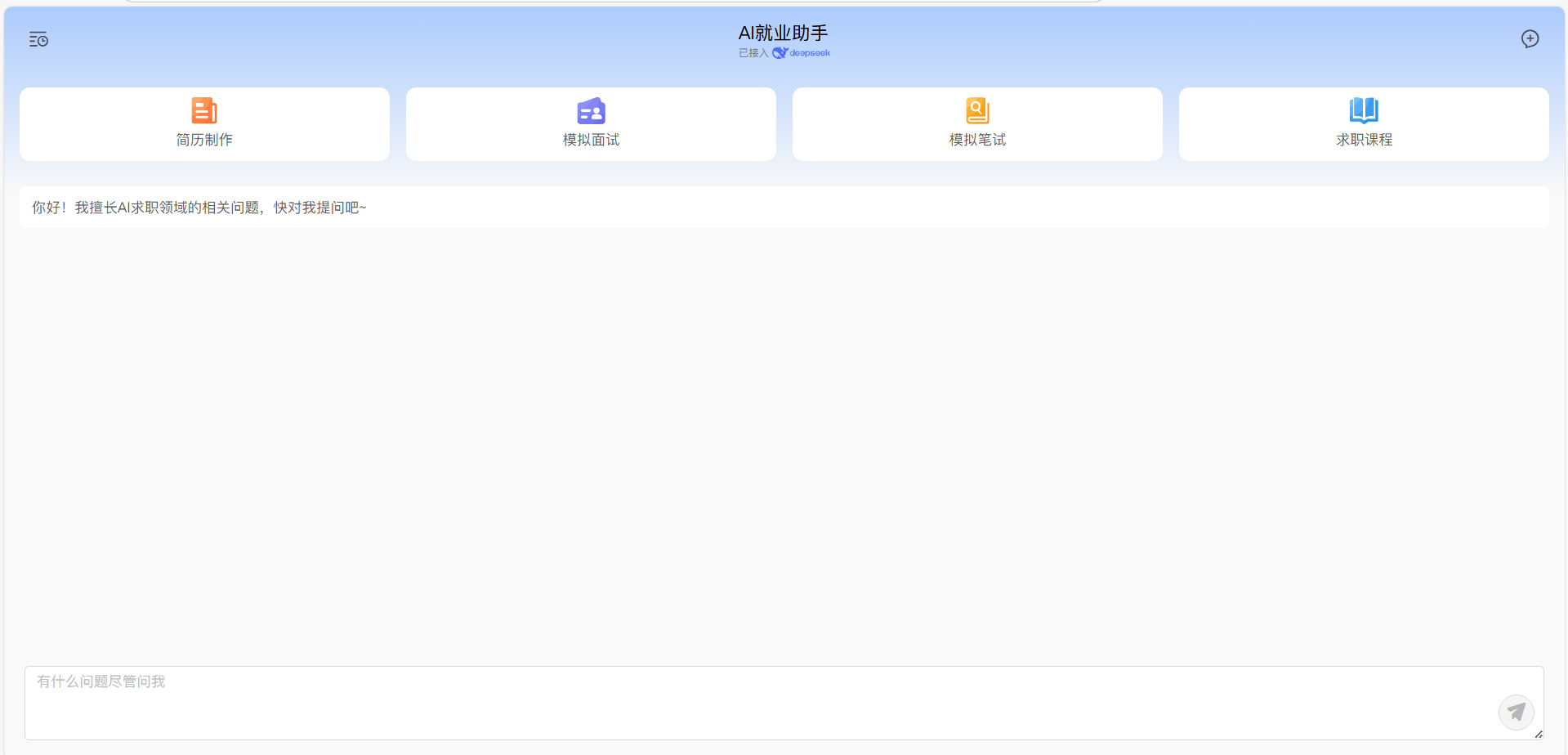Click the send paper-plane icon
The height and width of the screenshot is (755, 1568).
click(x=1517, y=712)
